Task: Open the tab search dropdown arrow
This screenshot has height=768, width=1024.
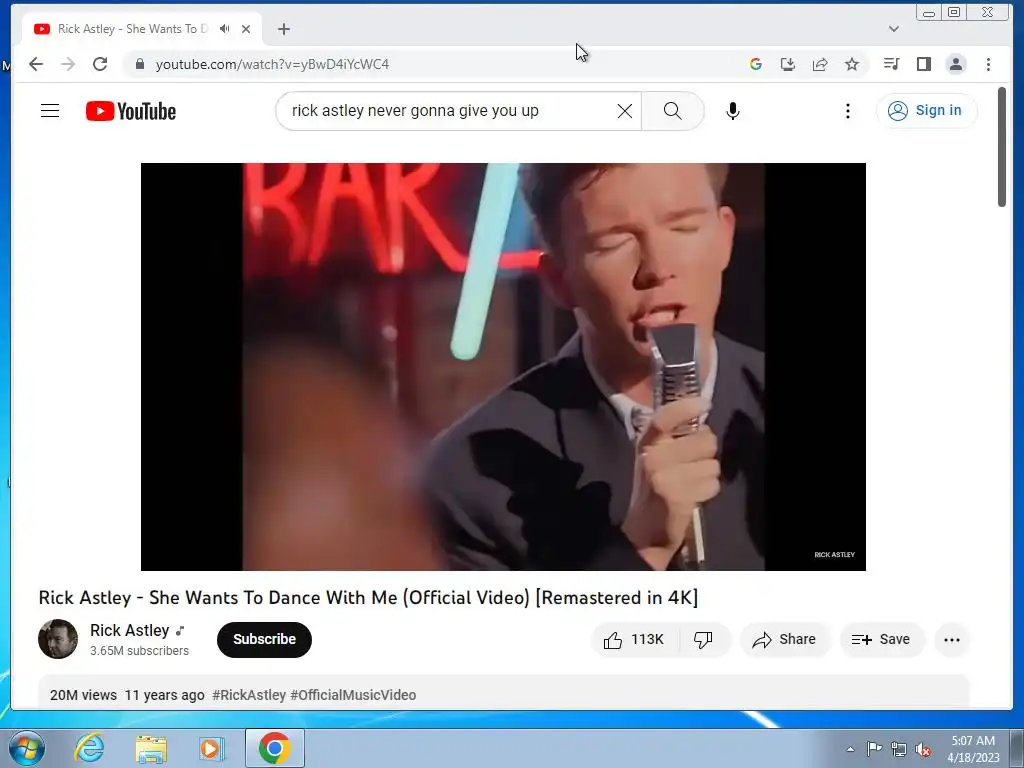Action: [x=894, y=29]
